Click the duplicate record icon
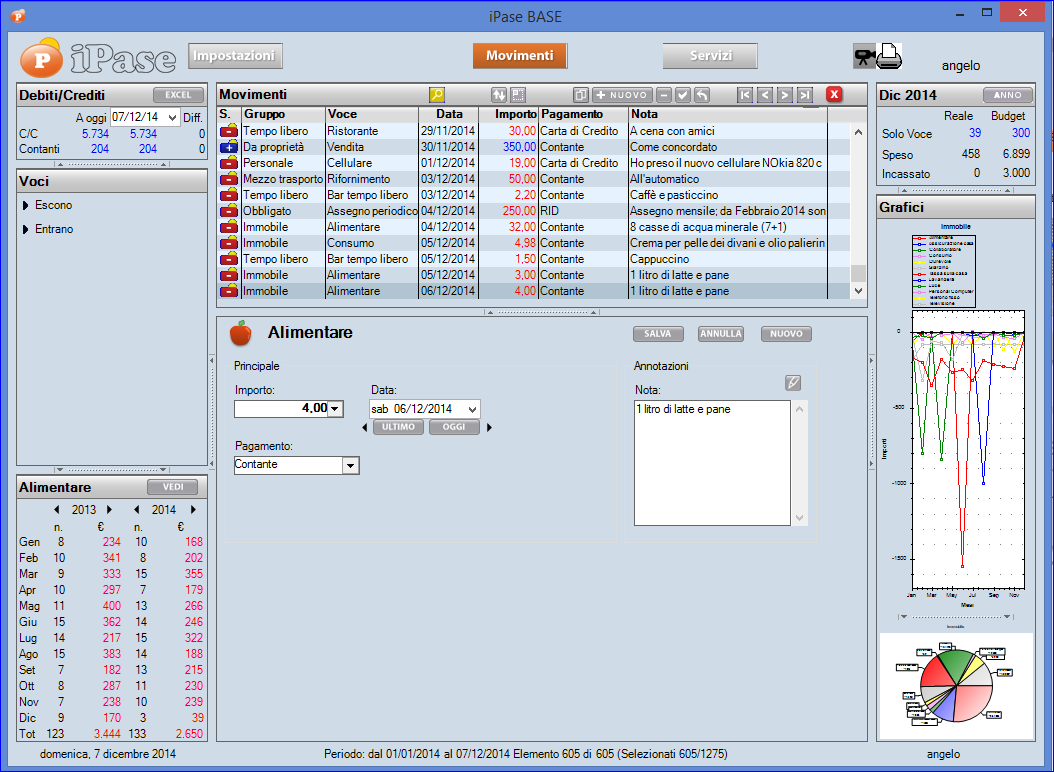This screenshot has height=772, width=1054. 581,95
